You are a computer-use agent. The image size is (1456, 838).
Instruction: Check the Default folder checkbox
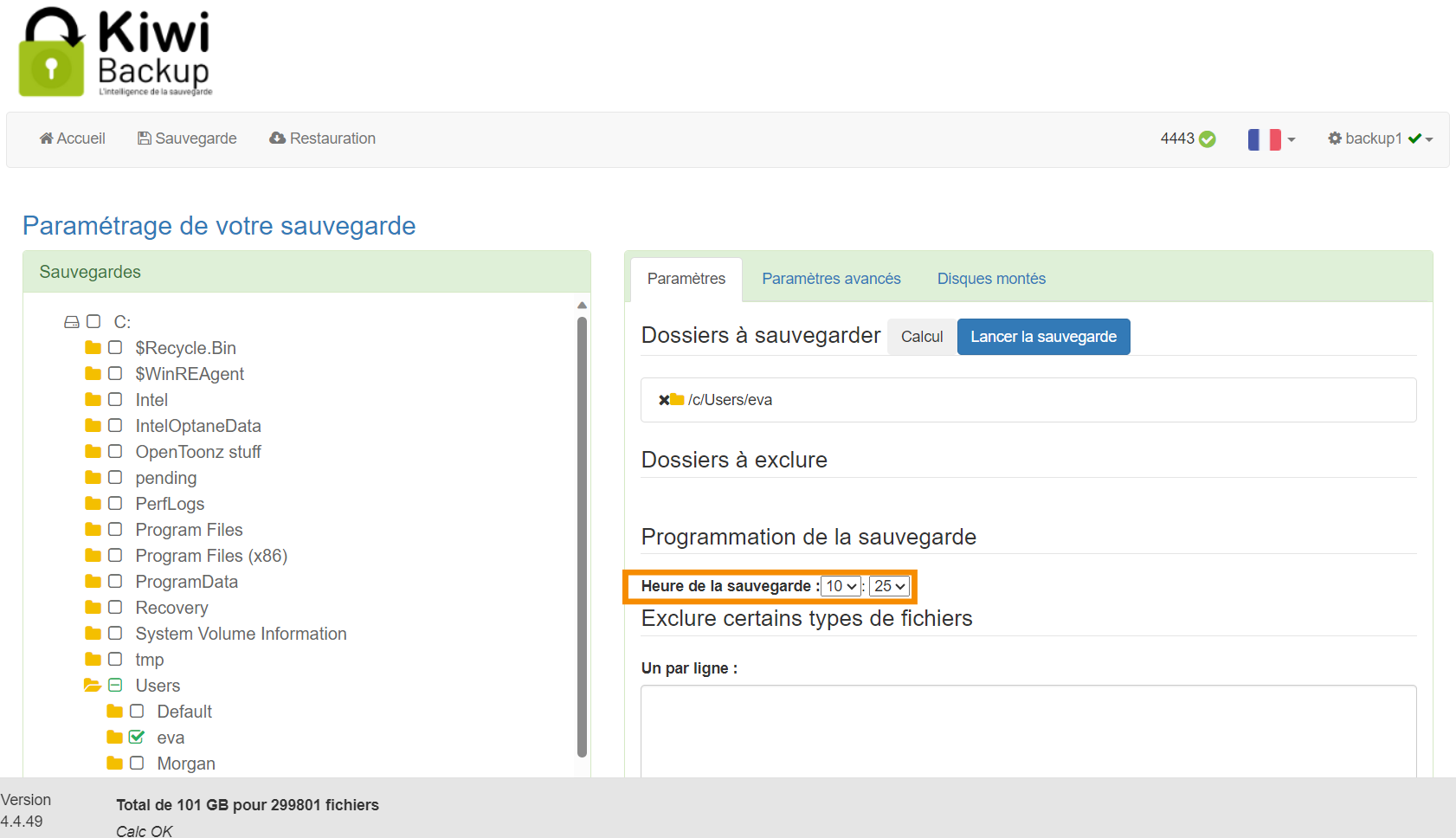[137, 712]
